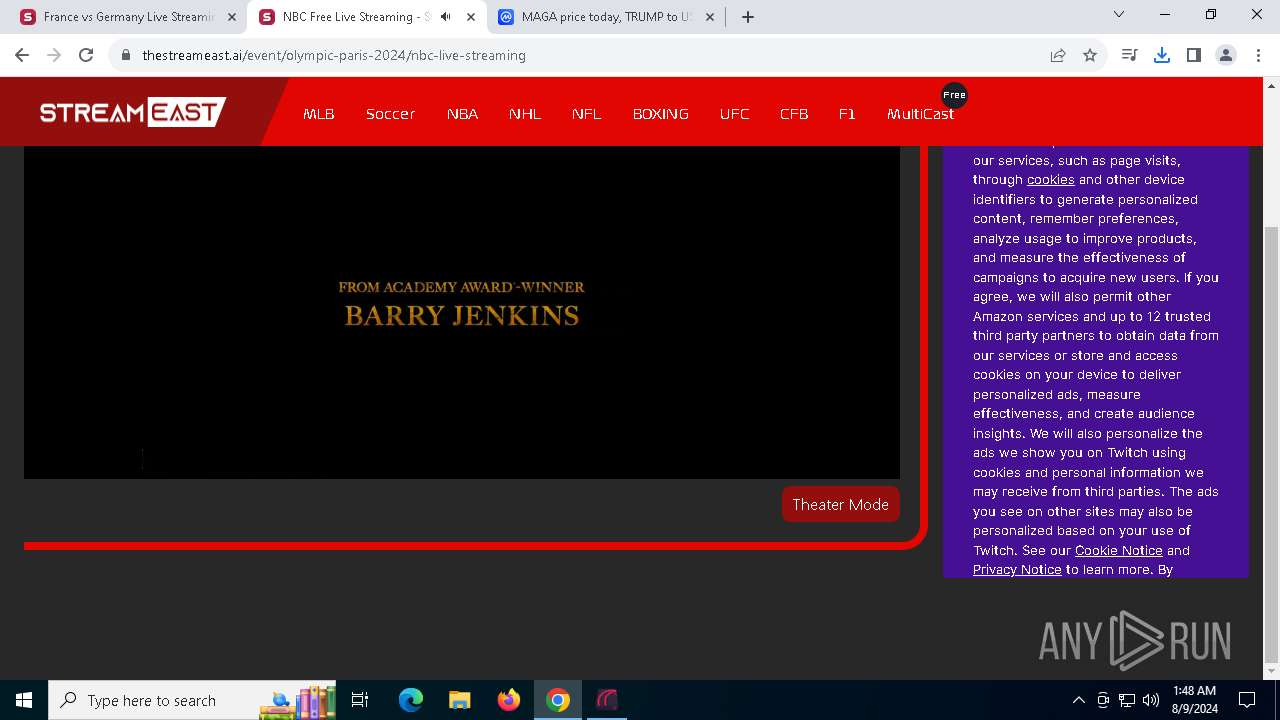View site information padlock icon
The height and width of the screenshot is (720, 1280).
(x=126, y=55)
